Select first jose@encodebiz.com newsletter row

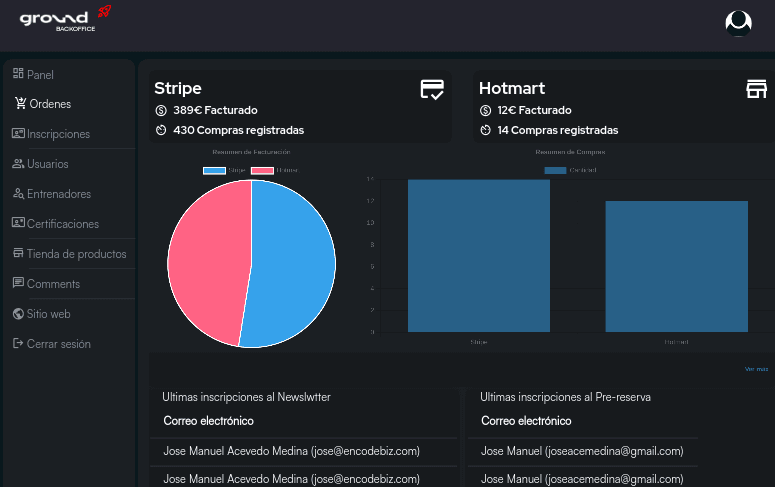303,451
